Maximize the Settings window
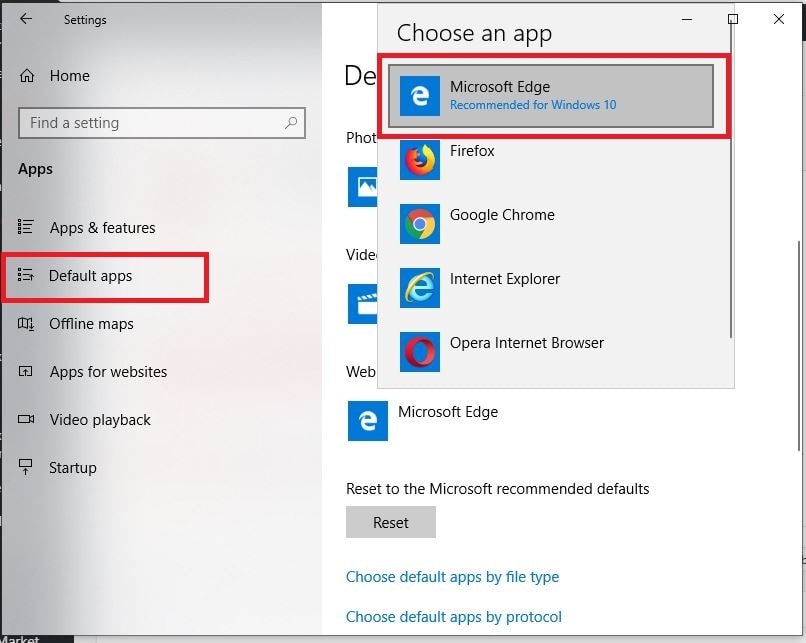Image resolution: width=806 pixels, height=643 pixels. pyautogui.click(x=733, y=20)
